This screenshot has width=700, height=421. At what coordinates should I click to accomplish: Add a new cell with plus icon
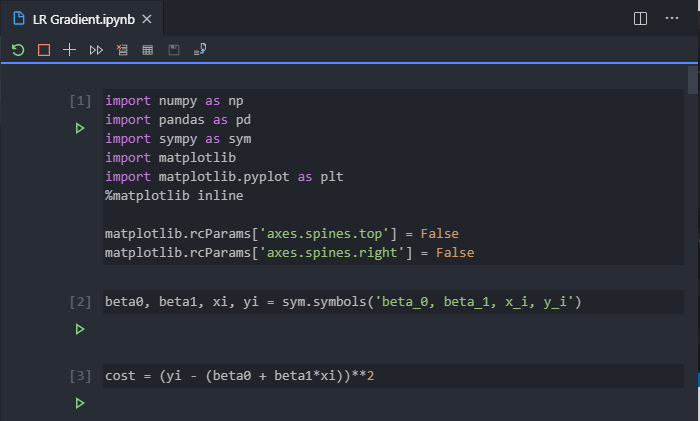tap(69, 49)
